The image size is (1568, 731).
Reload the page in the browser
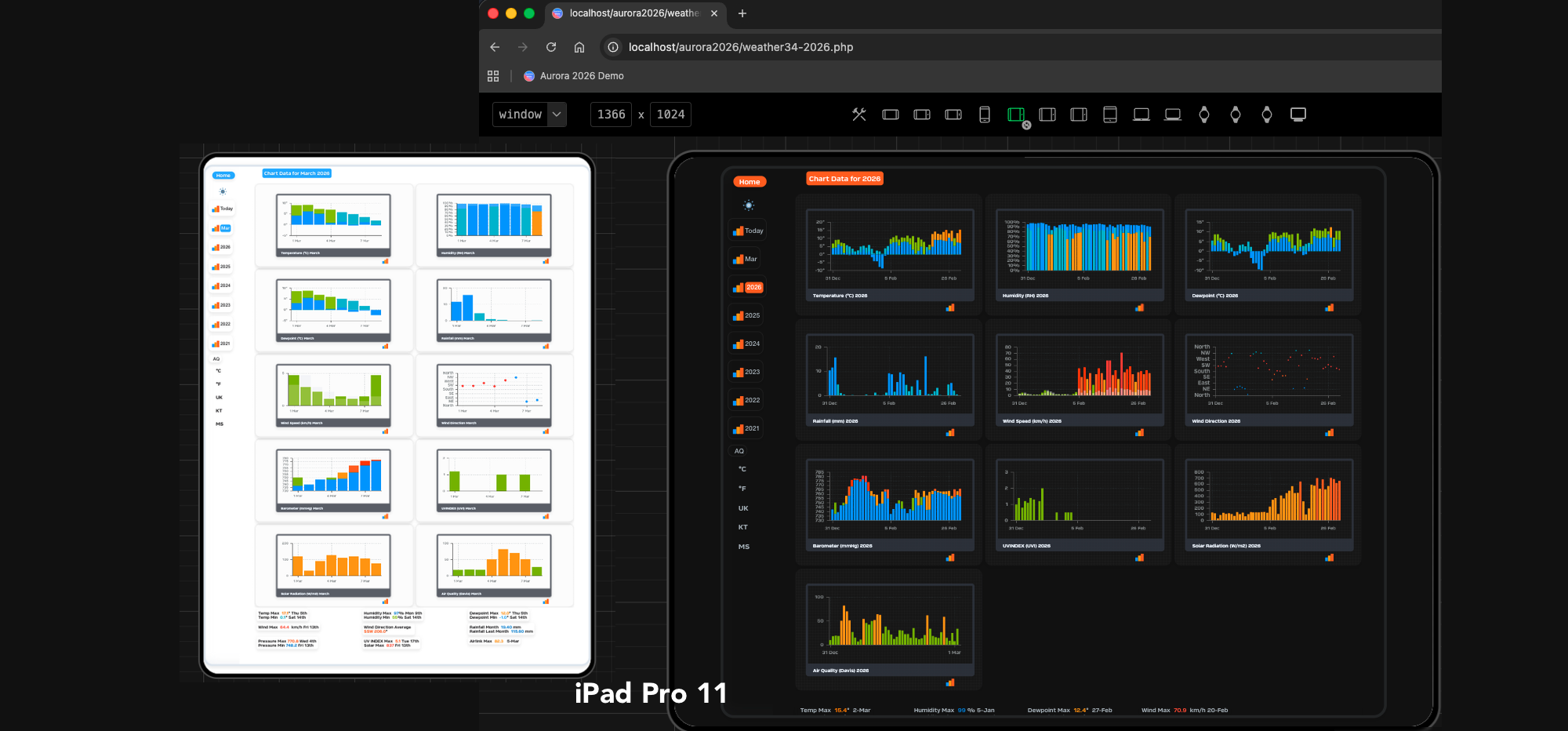point(551,47)
